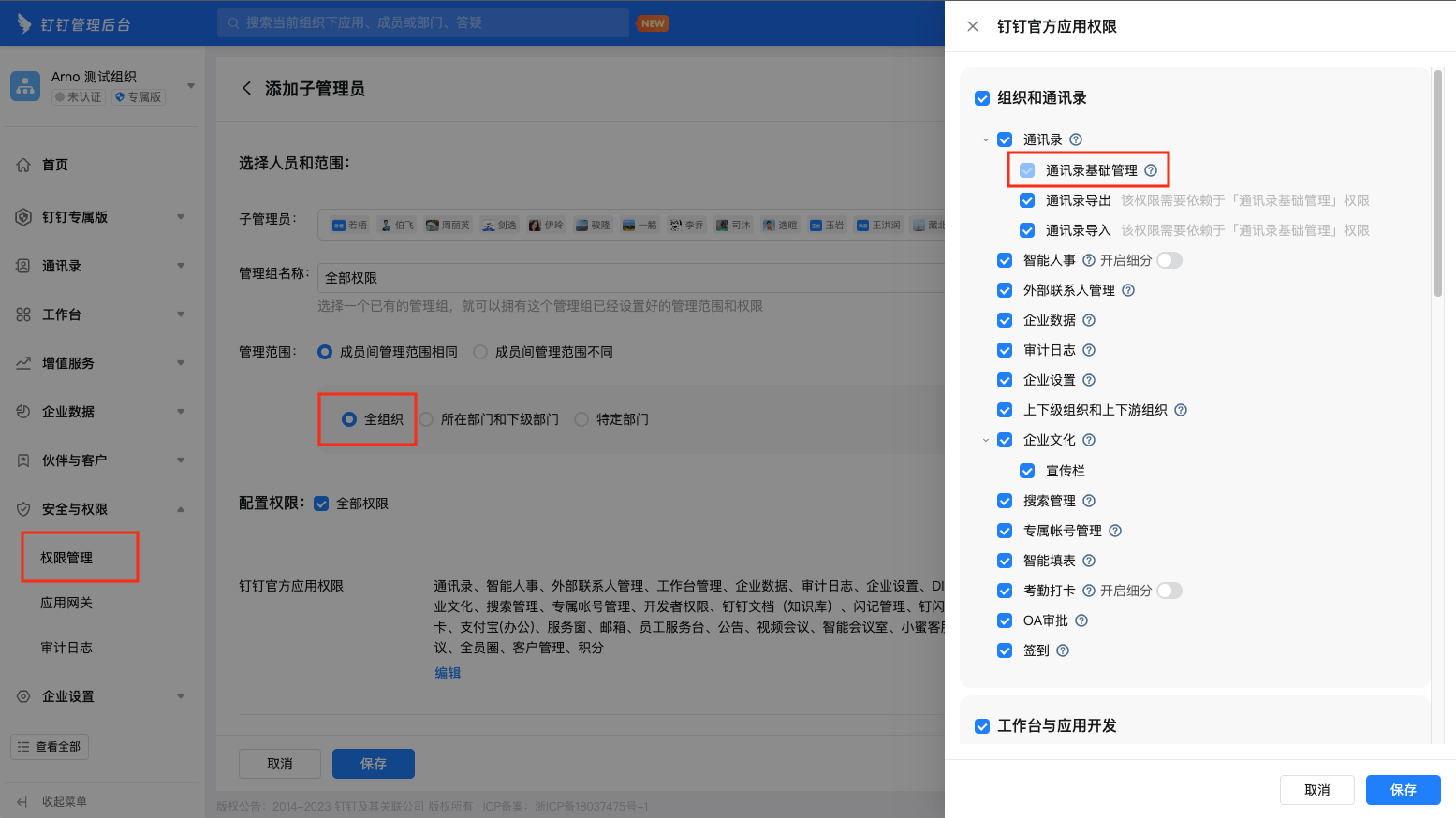Click the 管理组名称 input field
This screenshot has height=818, width=1456.
631,278
